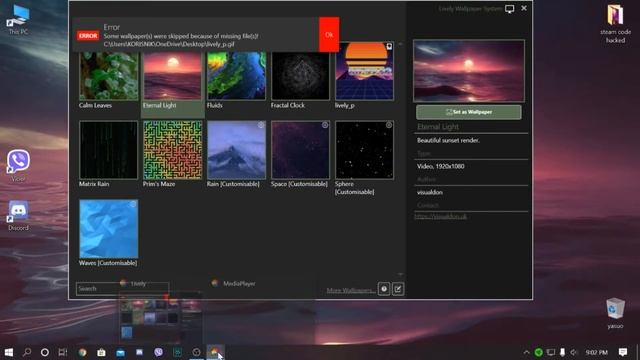The width and height of the screenshot is (640, 360).
Task: Show hidden tray icons chevron
Action: coord(527,352)
